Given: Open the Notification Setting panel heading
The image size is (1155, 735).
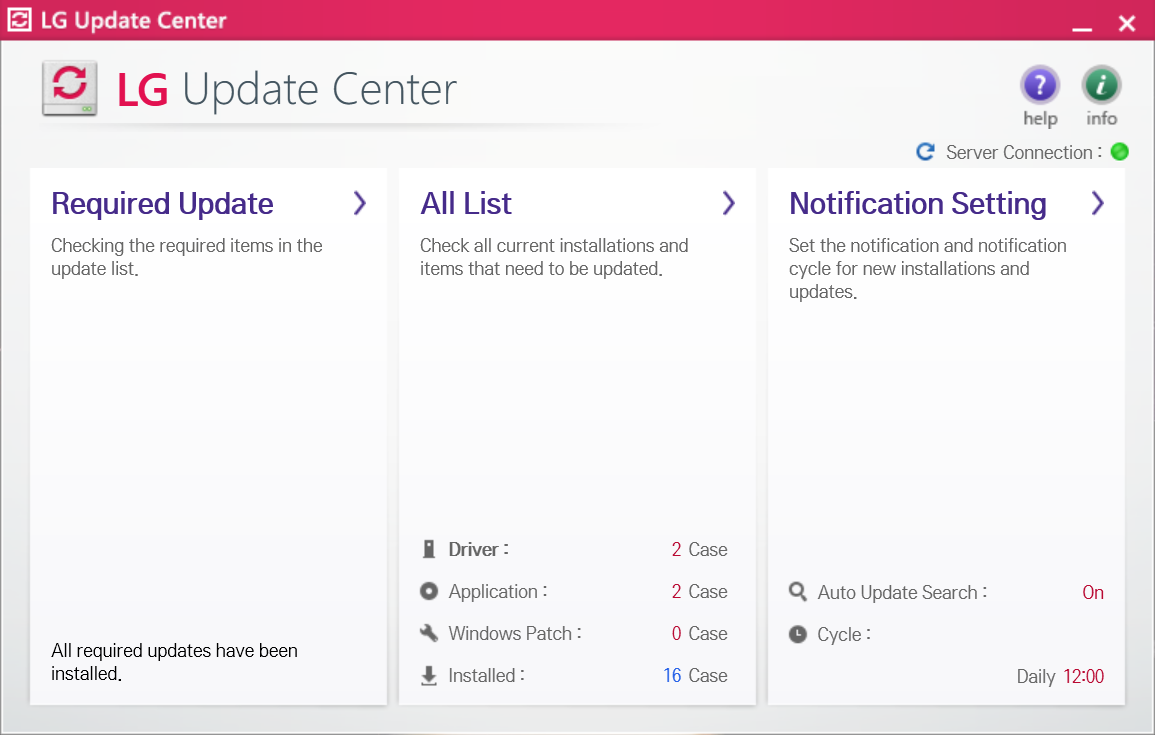Looking at the screenshot, I should click(x=917, y=203).
